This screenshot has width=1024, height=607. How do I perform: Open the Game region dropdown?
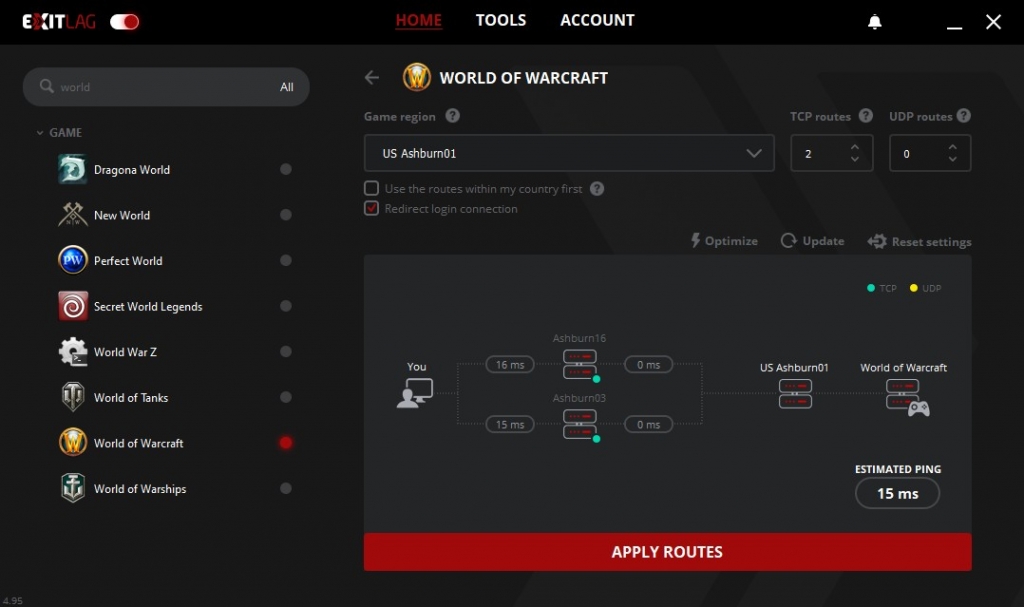[x=568, y=153]
